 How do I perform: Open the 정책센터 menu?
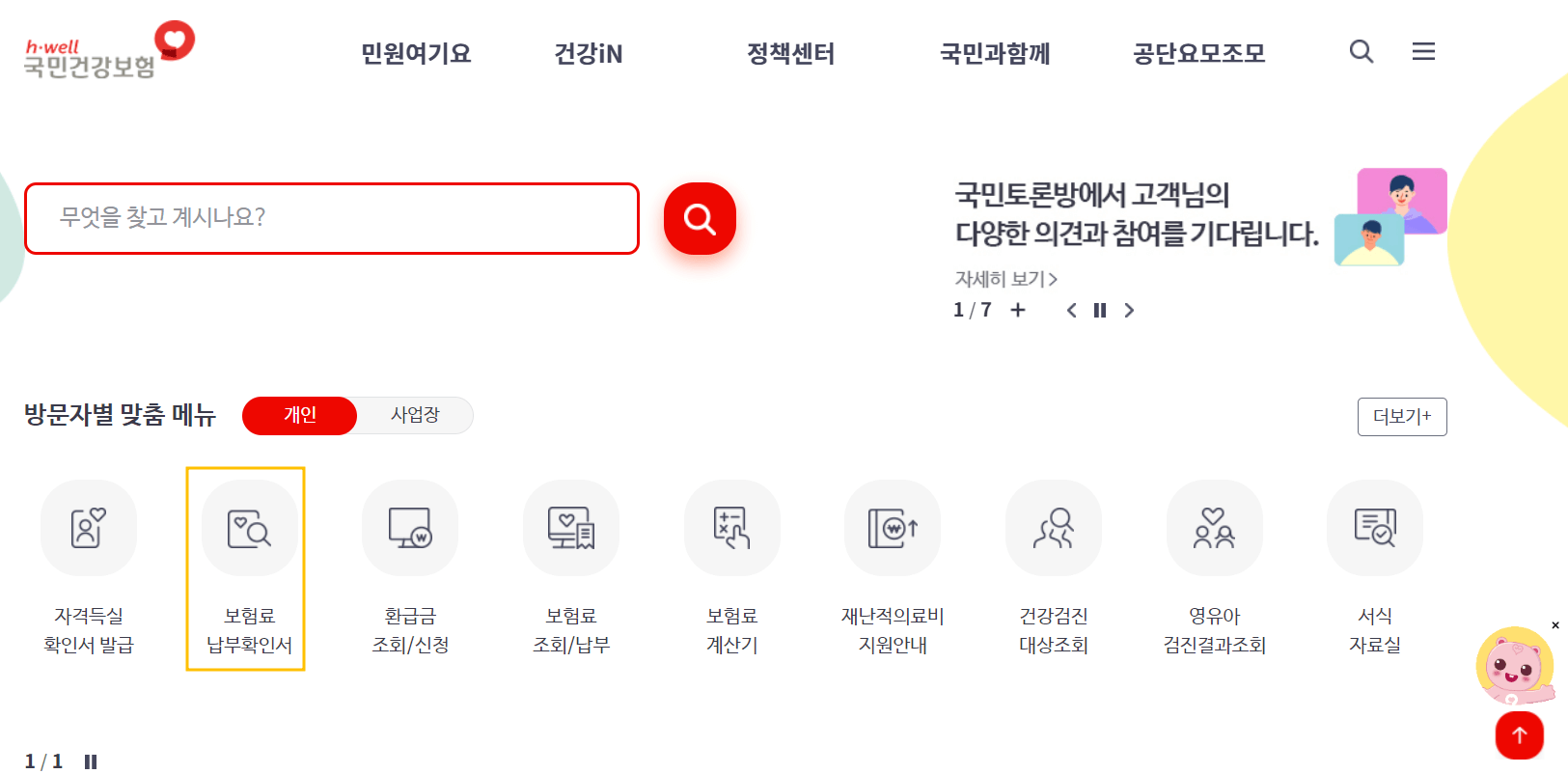pyautogui.click(x=791, y=53)
